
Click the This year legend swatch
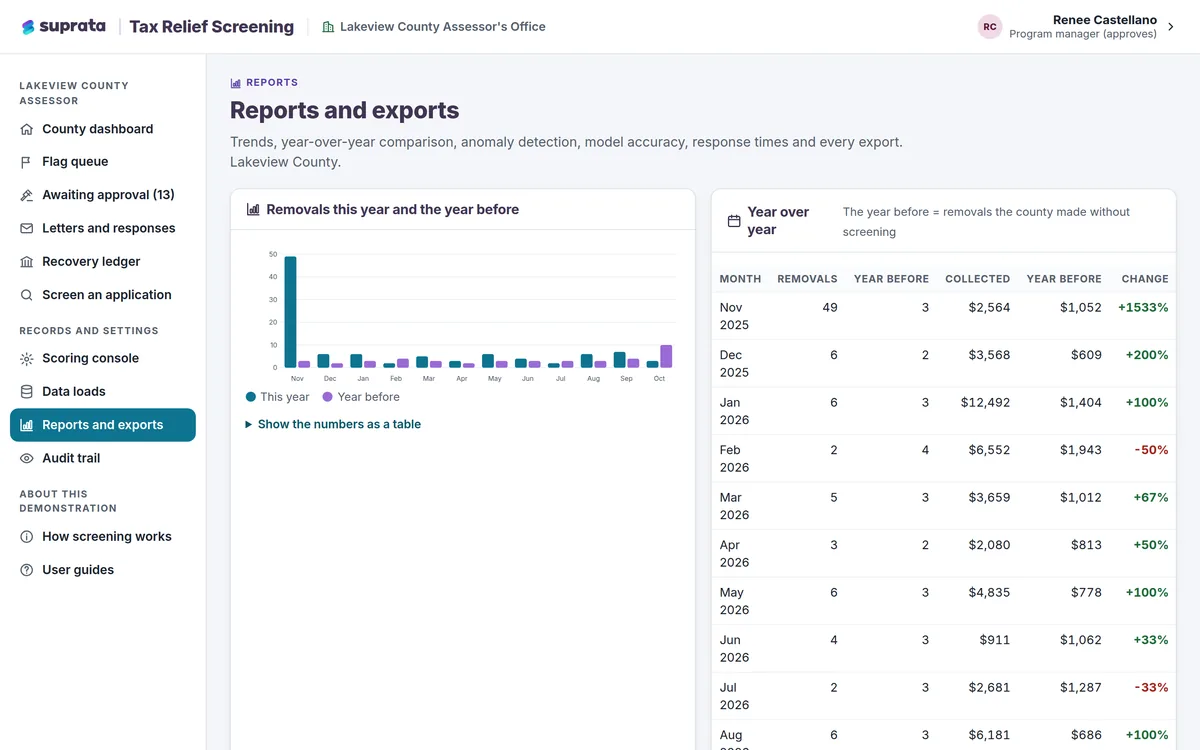point(251,397)
